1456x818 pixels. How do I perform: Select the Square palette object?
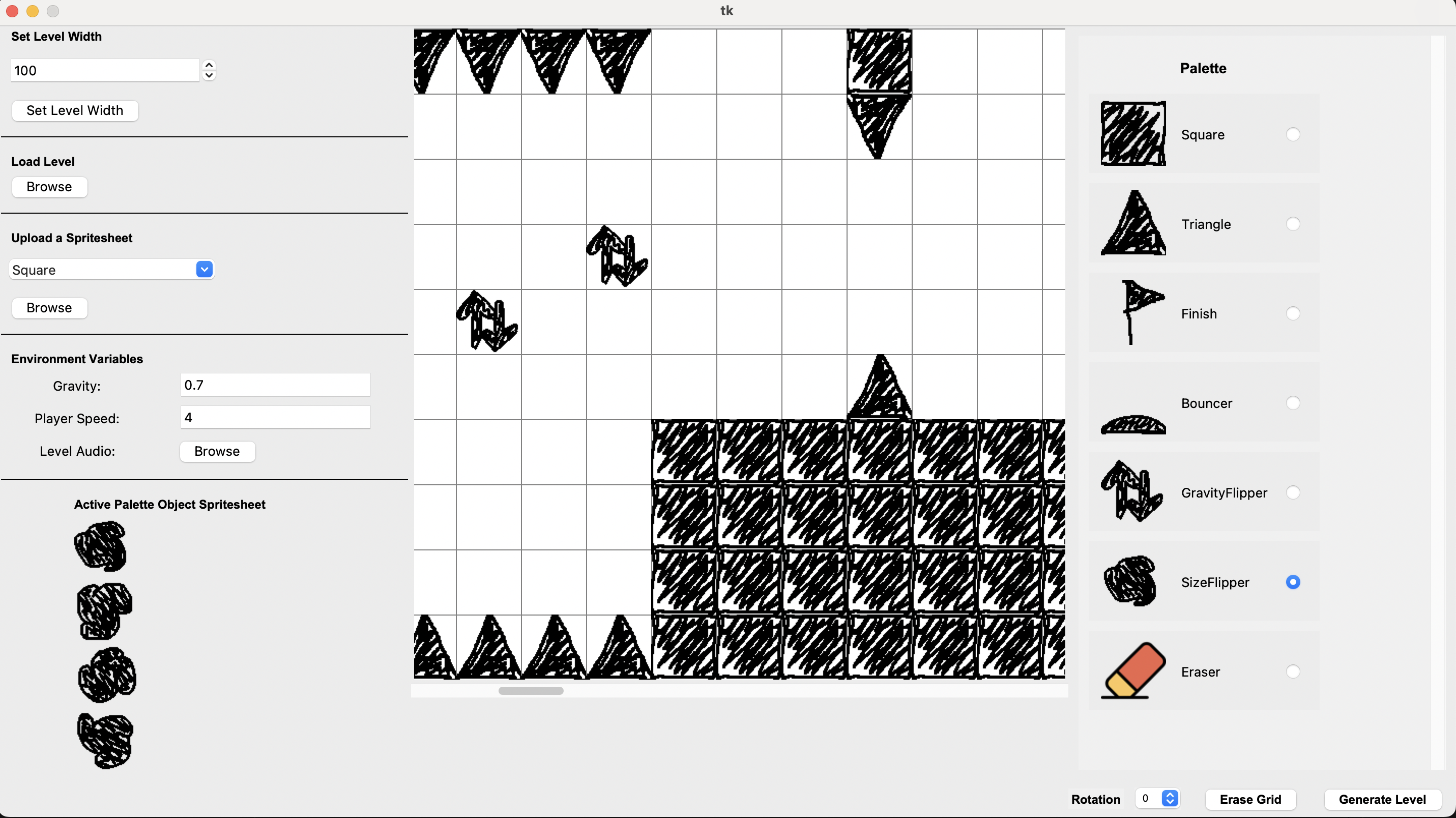1293,134
